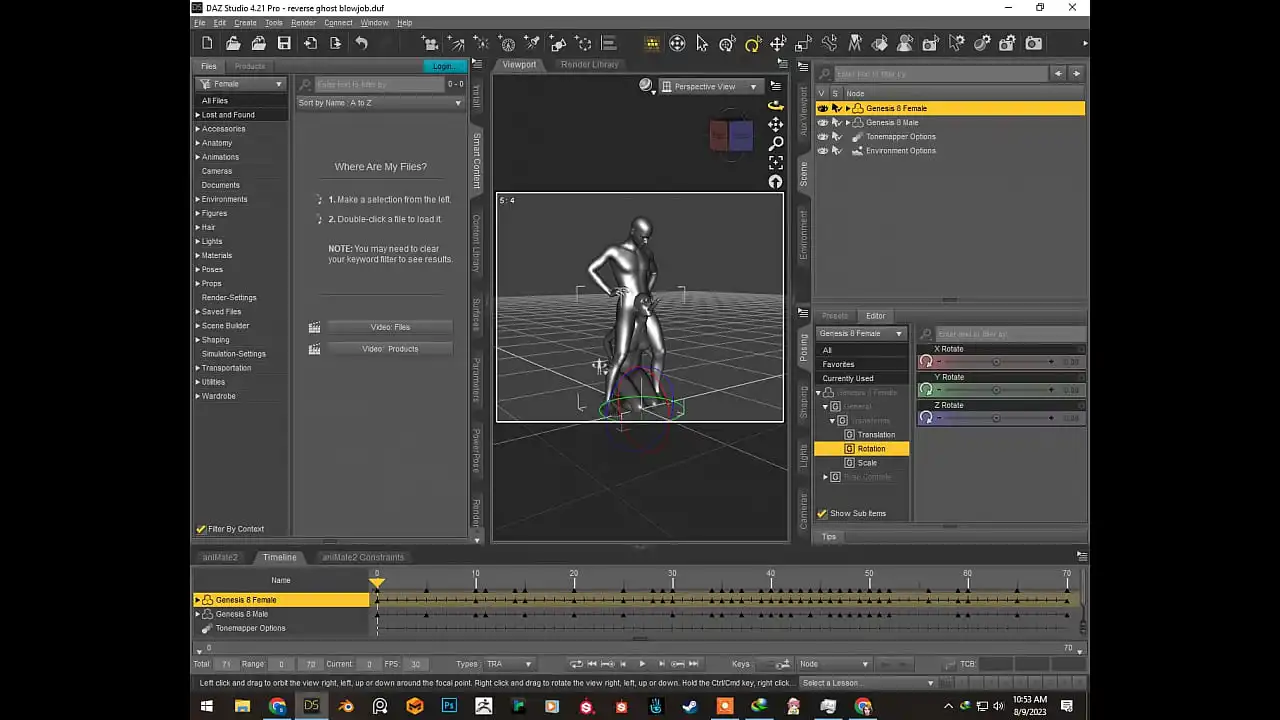Open the Female category dropdown

(x=241, y=84)
